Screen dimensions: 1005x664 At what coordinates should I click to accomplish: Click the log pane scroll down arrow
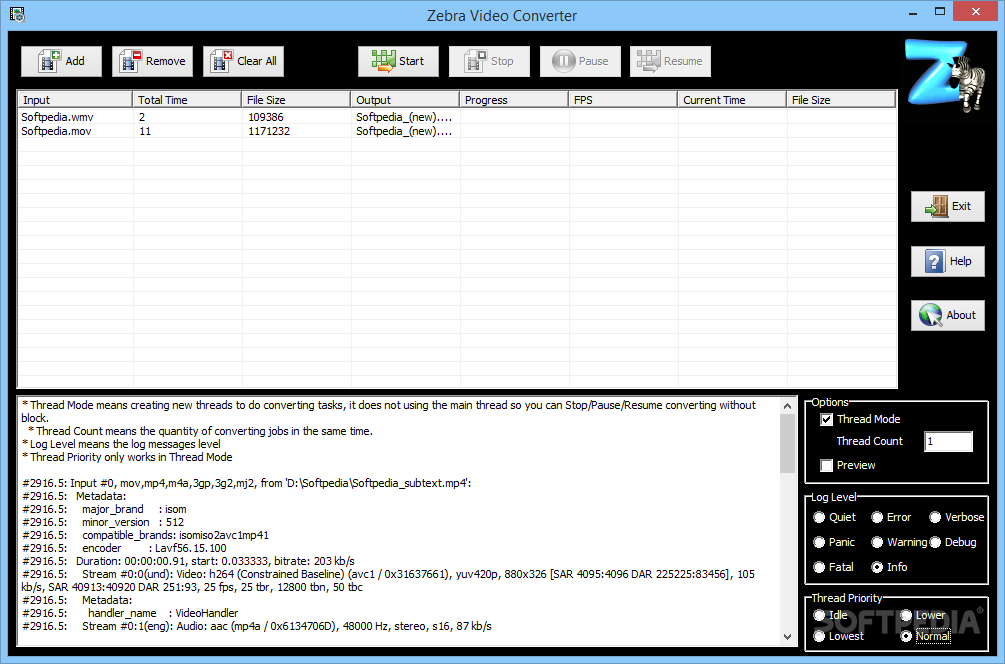click(x=787, y=636)
